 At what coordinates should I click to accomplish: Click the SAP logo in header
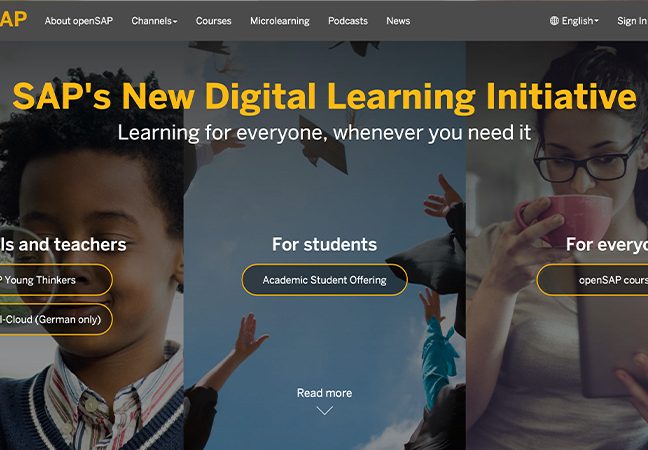13,19
